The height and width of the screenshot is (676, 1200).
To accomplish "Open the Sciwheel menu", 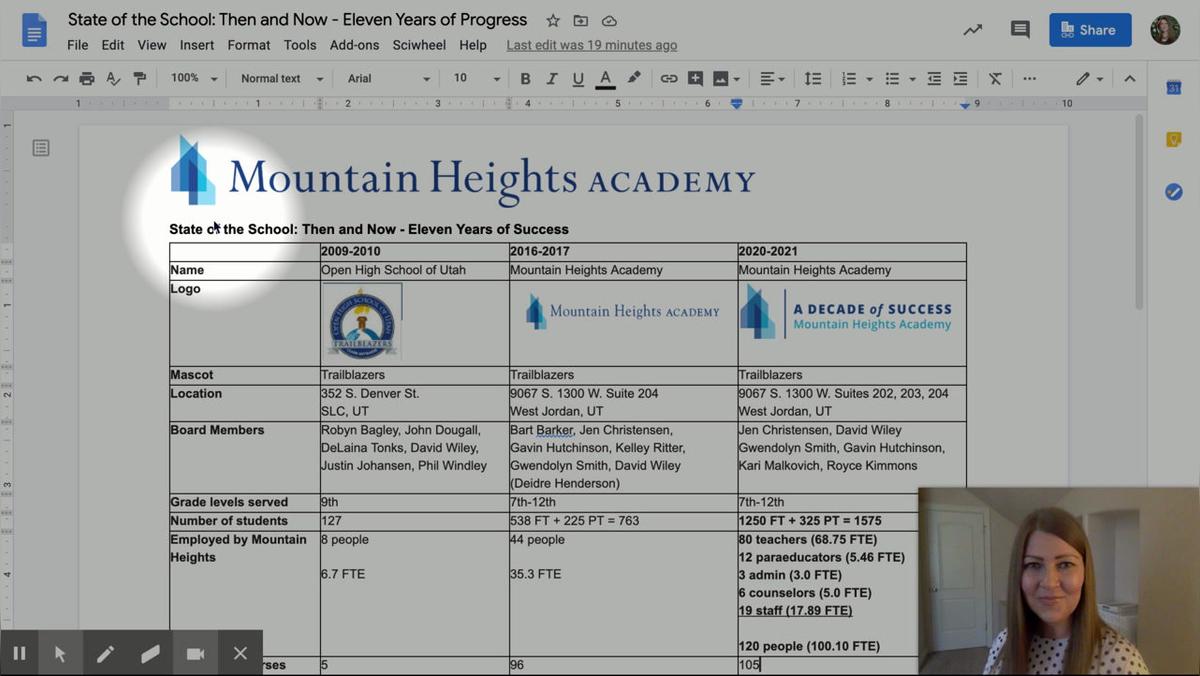I will 420,45.
